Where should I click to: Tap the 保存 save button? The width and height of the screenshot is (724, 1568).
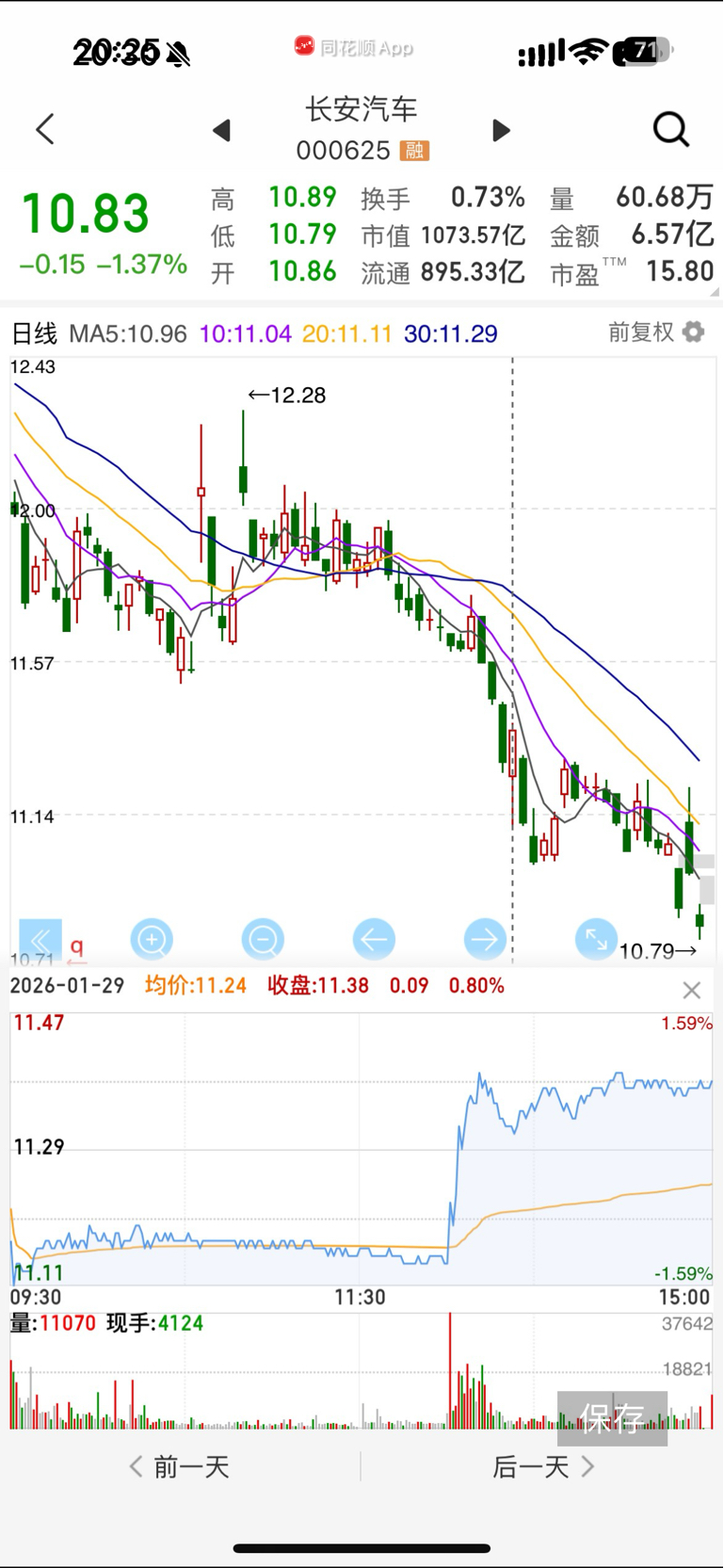pos(612,1418)
